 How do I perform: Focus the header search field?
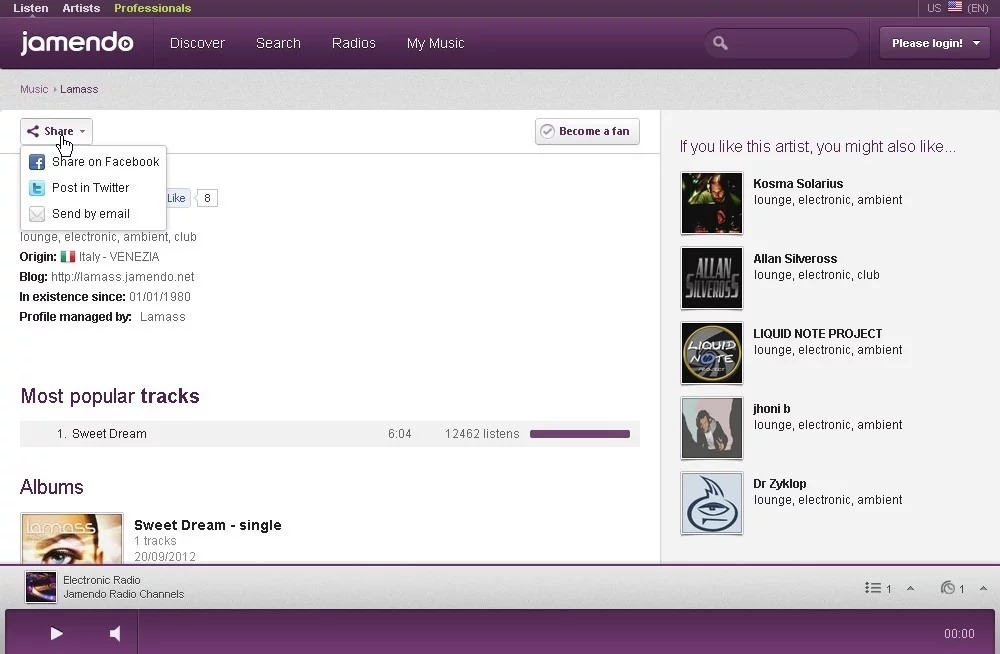781,43
